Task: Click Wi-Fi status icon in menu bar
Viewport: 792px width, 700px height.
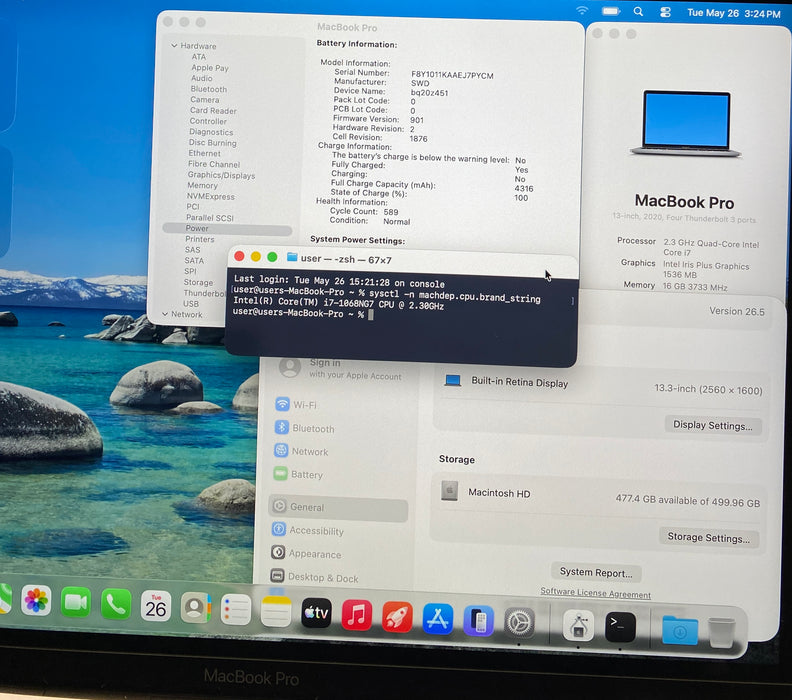Action: (x=582, y=11)
